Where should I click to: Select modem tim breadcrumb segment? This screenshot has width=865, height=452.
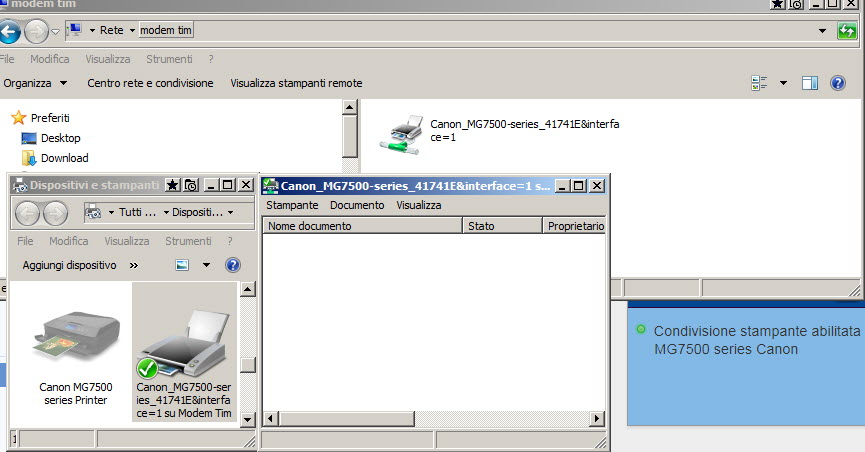click(165, 30)
